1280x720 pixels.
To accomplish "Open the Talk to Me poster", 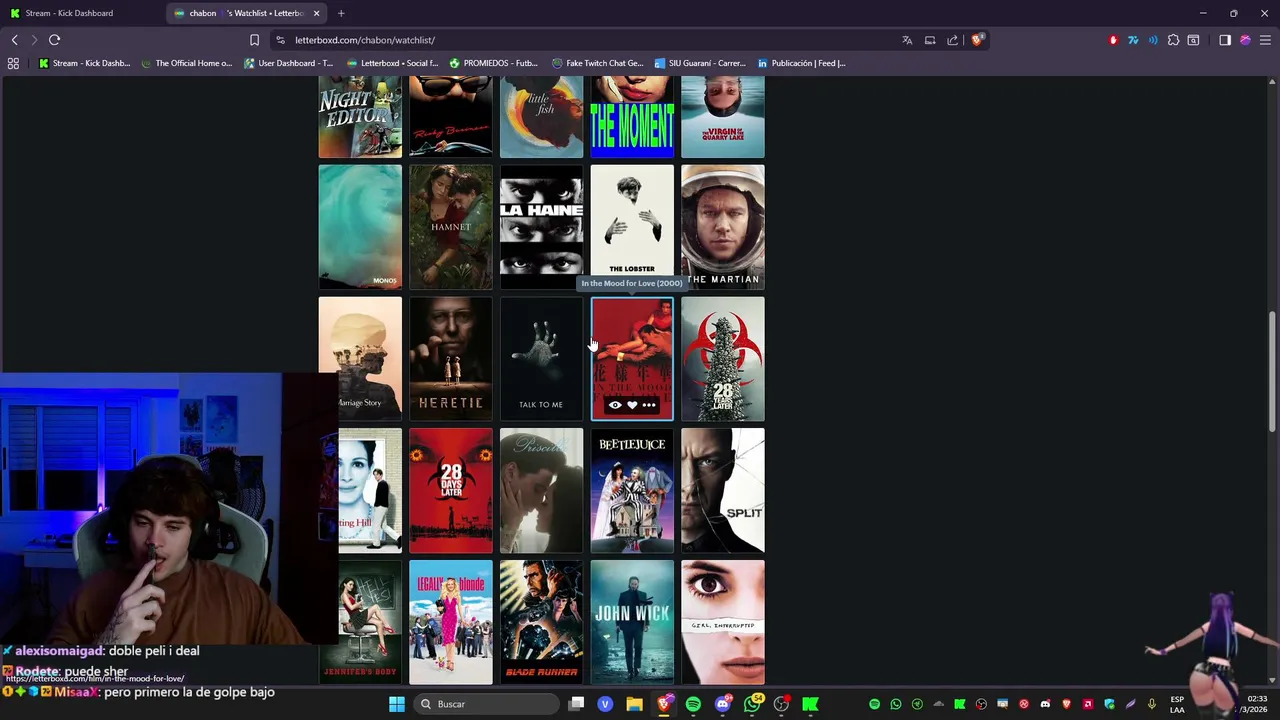I will click(541, 359).
